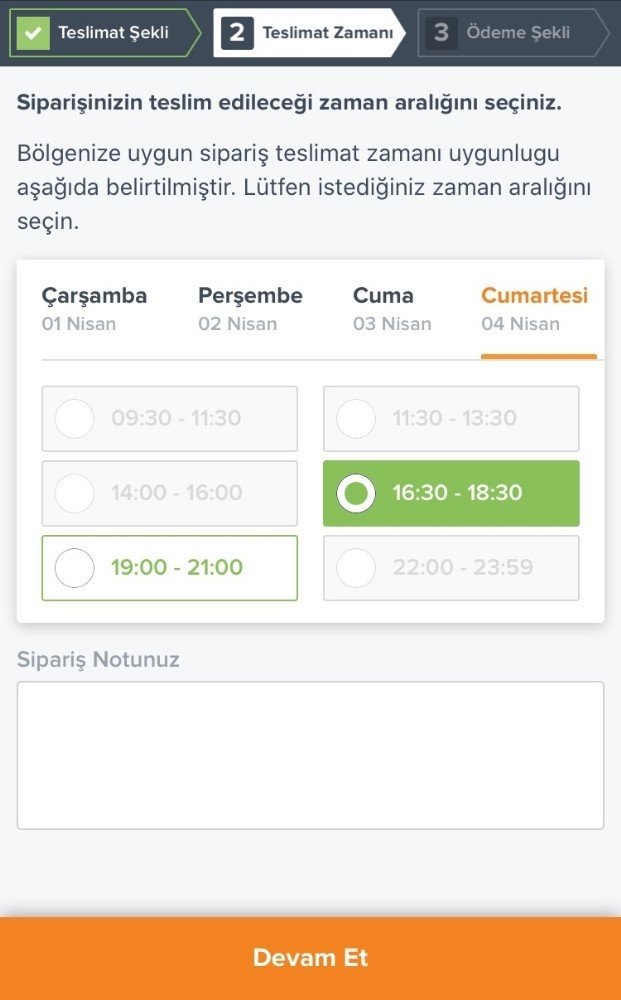Select Cumartesi 04 Nisan tab
The image size is (621, 1000).
click(x=535, y=308)
